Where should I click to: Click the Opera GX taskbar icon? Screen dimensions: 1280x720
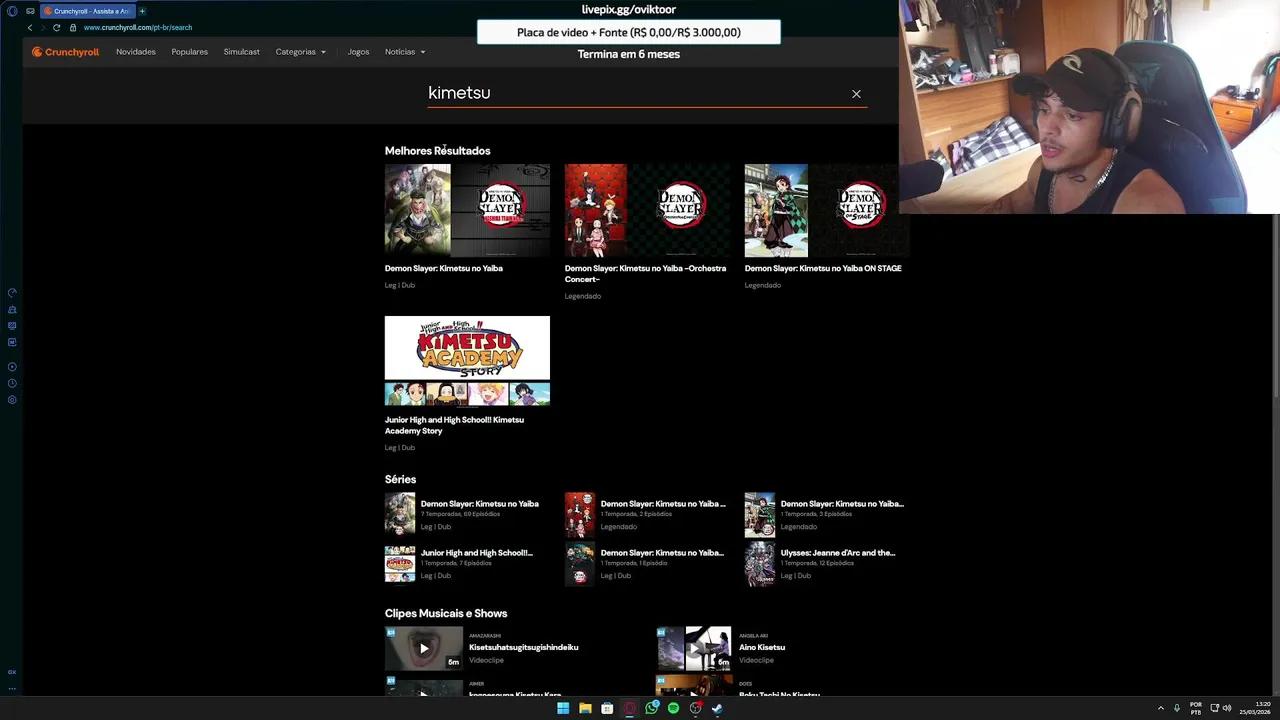tap(630, 708)
